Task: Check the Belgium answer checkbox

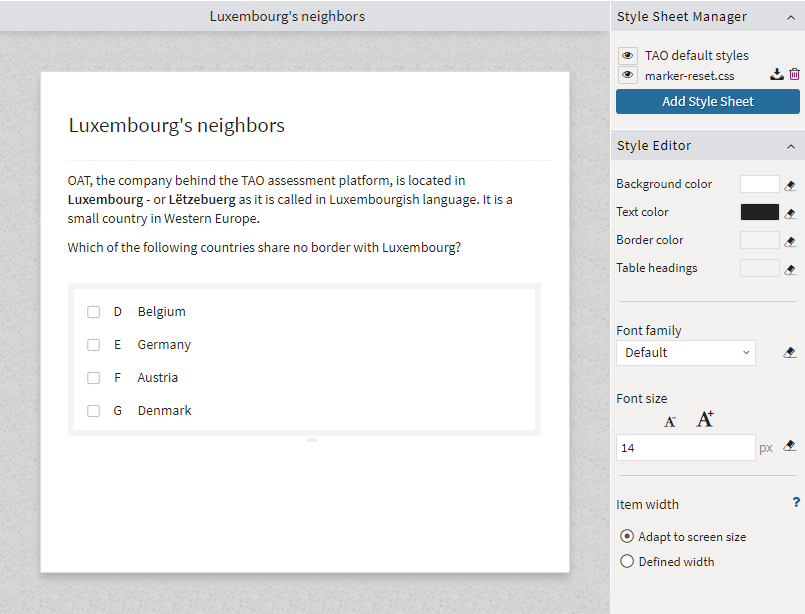Action: 93,312
